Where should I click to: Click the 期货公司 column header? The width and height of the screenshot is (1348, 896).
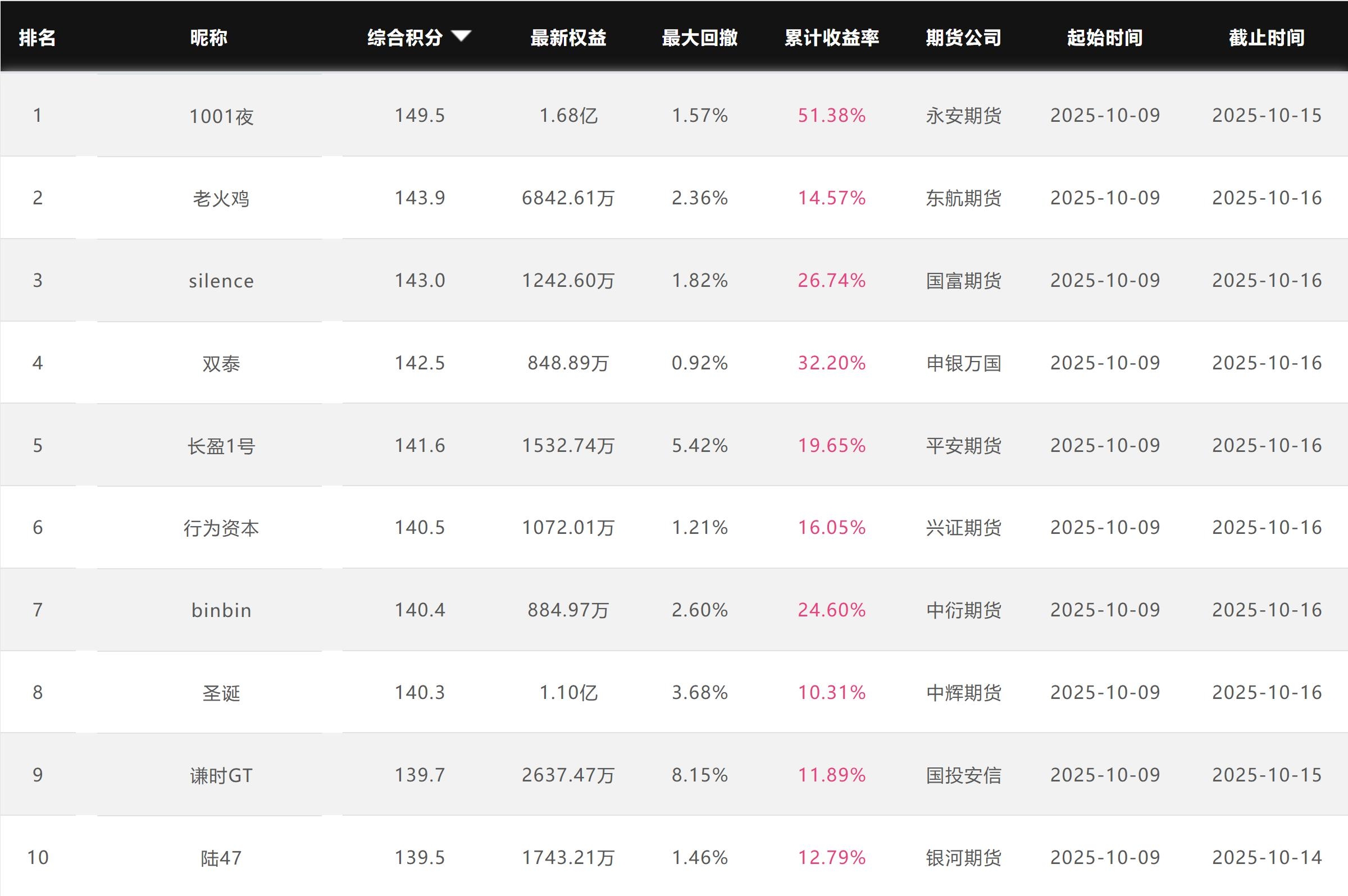[x=963, y=38]
